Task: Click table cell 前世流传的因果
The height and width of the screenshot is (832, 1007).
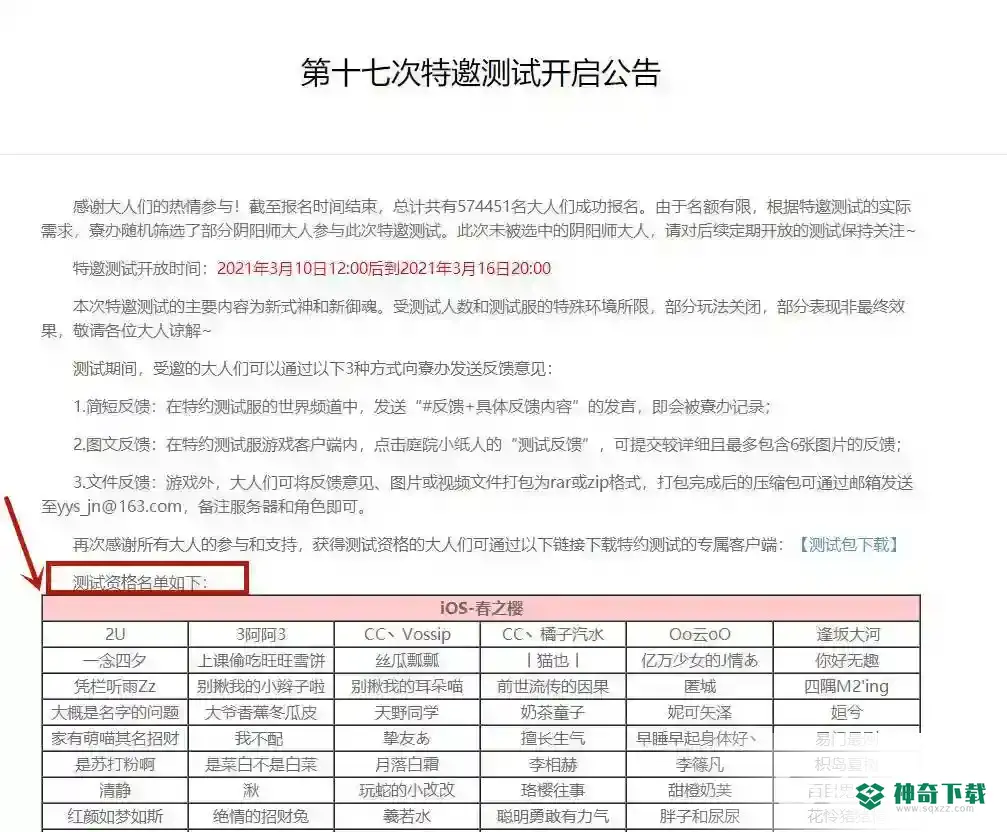Action: (553, 686)
